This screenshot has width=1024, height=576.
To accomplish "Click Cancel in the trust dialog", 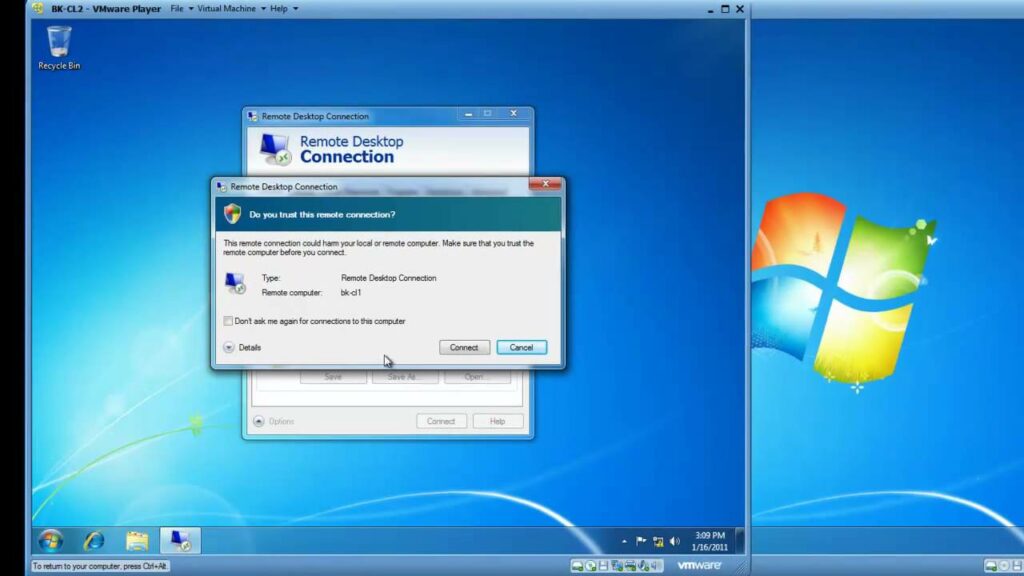I will (521, 347).
